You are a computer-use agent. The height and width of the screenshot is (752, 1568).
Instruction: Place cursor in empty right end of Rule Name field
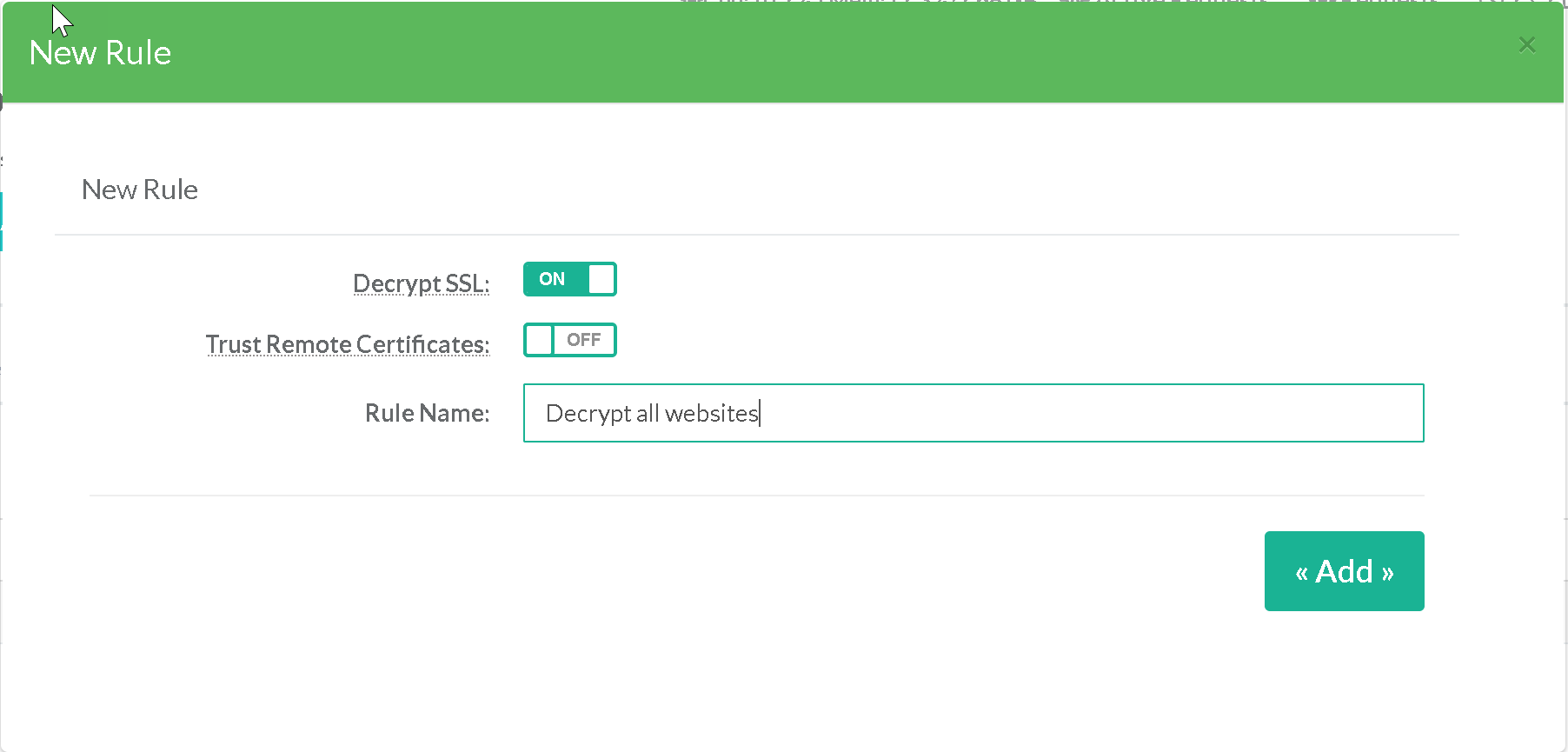pos(1217,413)
